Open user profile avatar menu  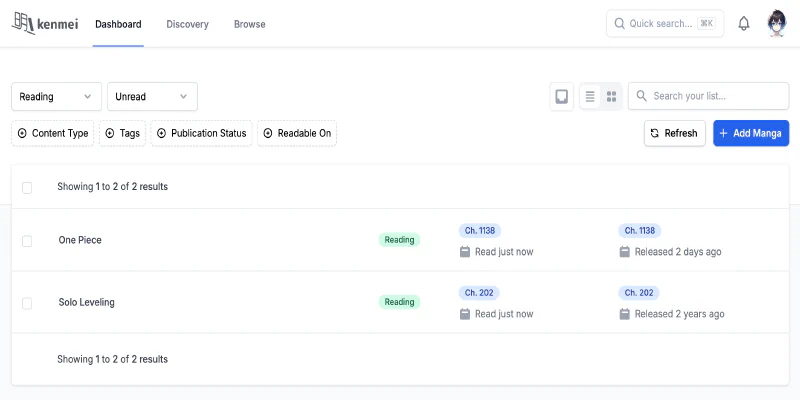point(778,24)
